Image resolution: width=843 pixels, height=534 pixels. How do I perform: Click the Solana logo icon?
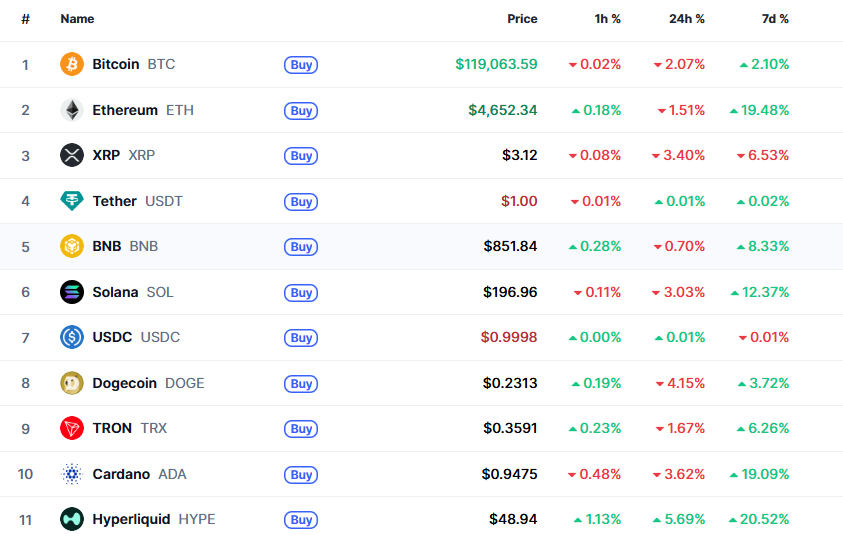pos(71,292)
